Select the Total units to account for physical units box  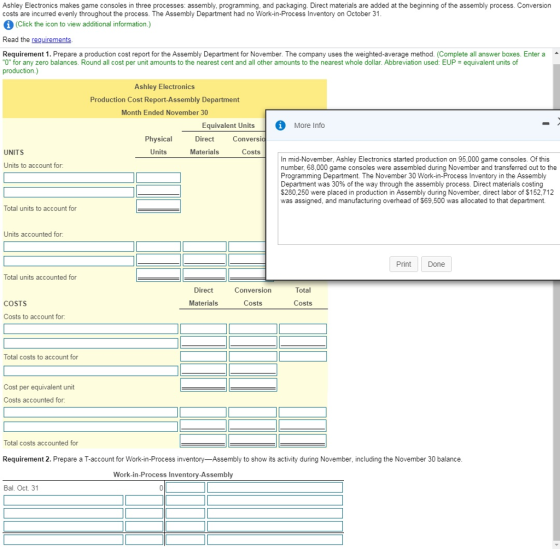158,206
